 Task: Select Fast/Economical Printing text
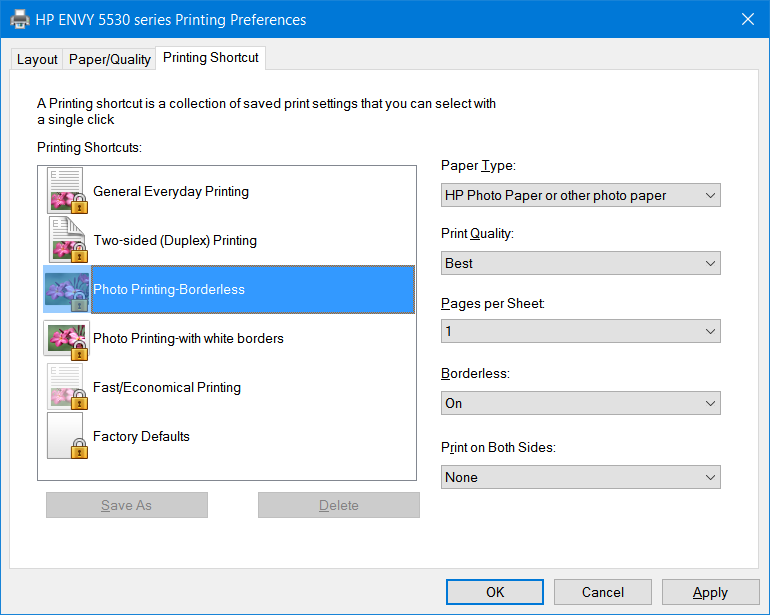tap(167, 387)
